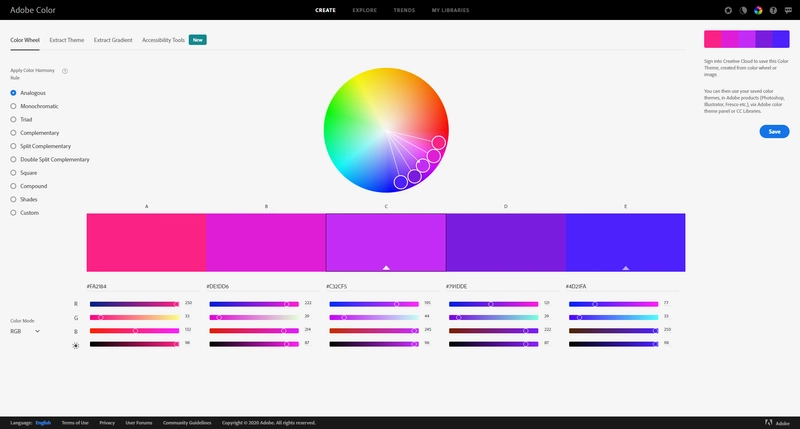Click the Adobe logo in the footer
Viewport: 800px width, 429px height.
pos(768,423)
